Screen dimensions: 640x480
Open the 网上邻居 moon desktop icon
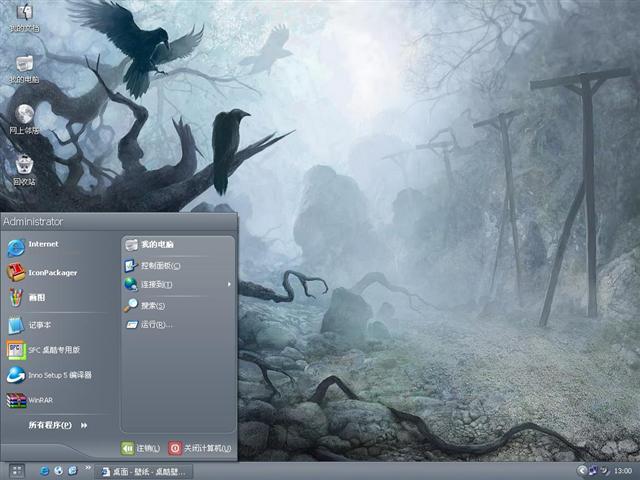(x=24, y=119)
